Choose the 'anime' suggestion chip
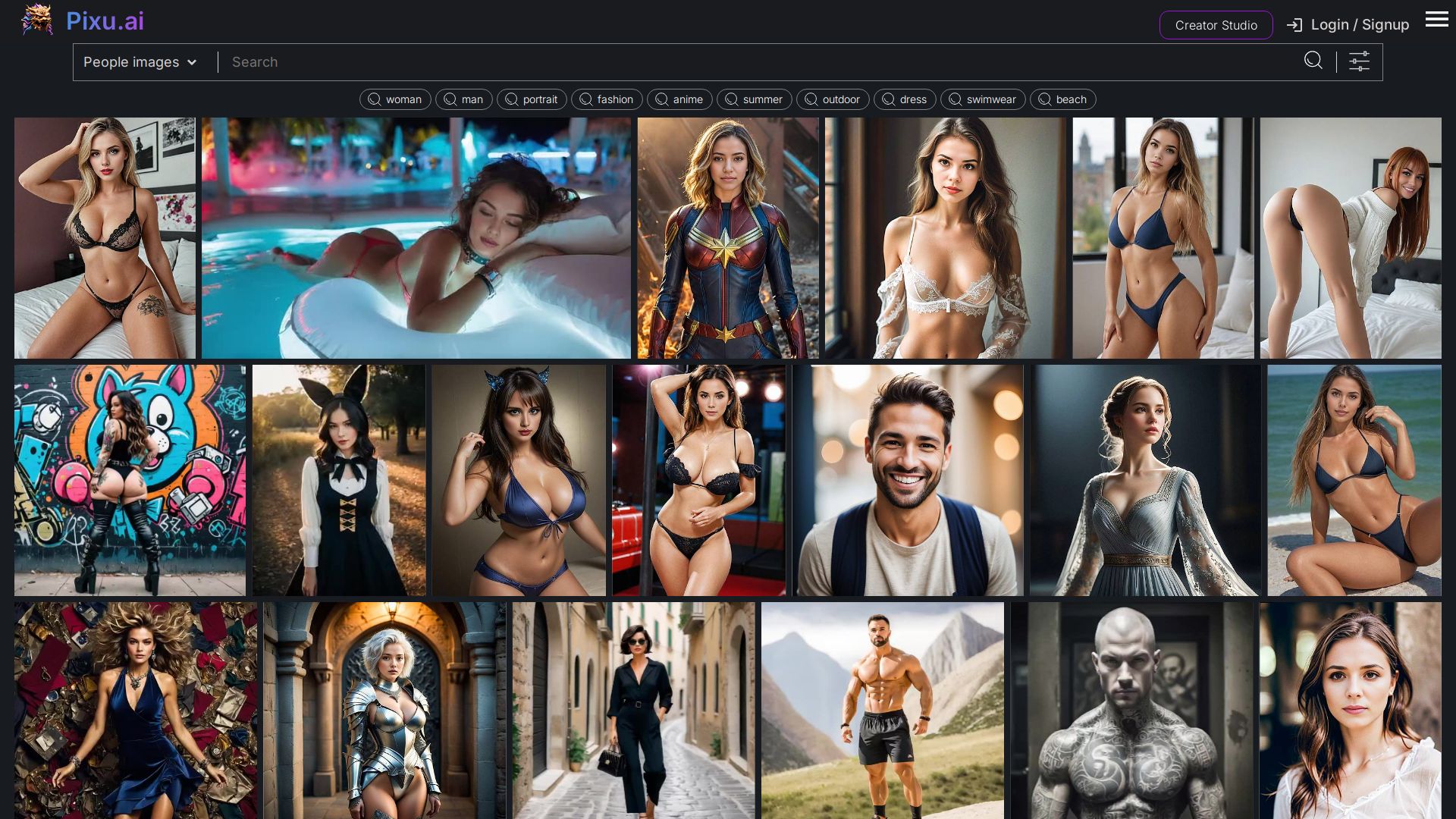Viewport: 1456px width, 819px height. [x=679, y=99]
